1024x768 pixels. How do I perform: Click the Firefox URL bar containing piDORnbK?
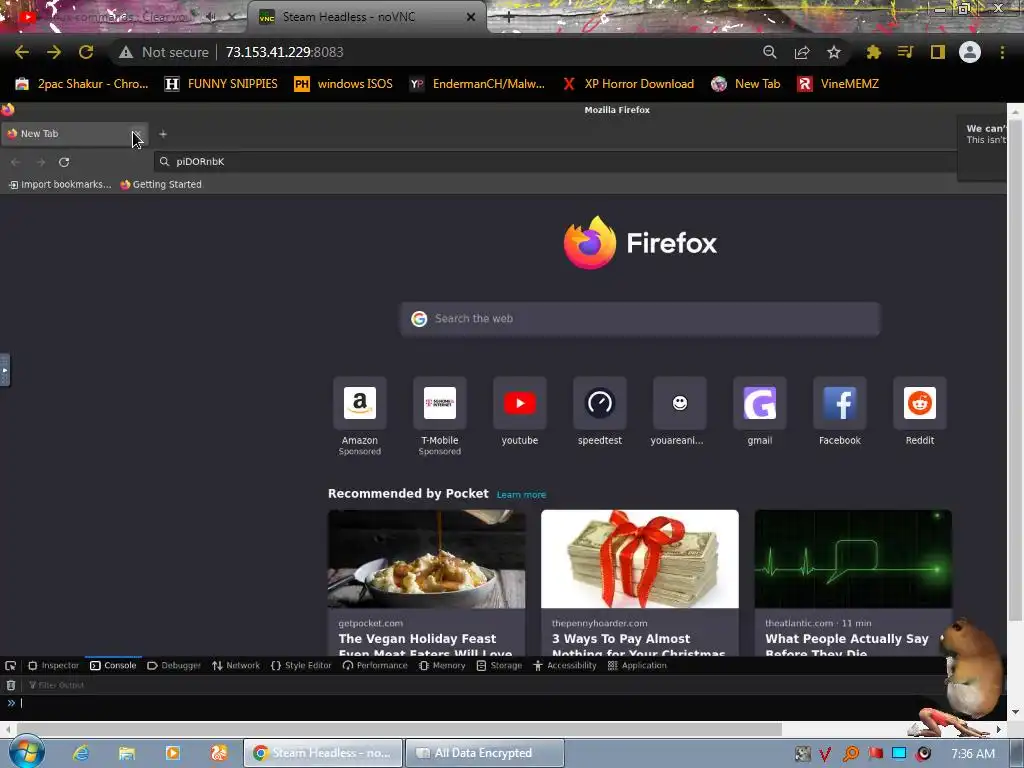pyautogui.click(x=555, y=161)
